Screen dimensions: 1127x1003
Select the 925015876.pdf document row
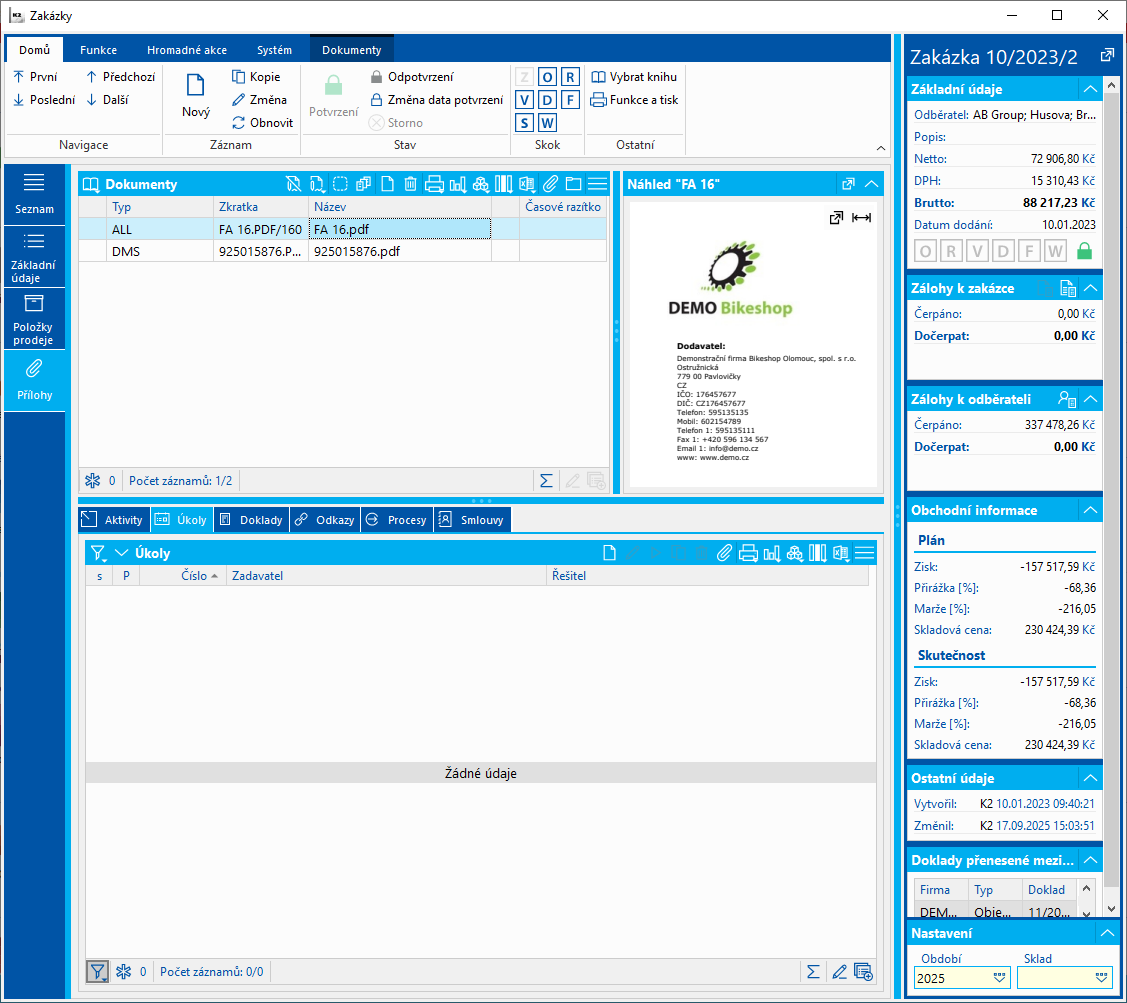pos(343,252)
